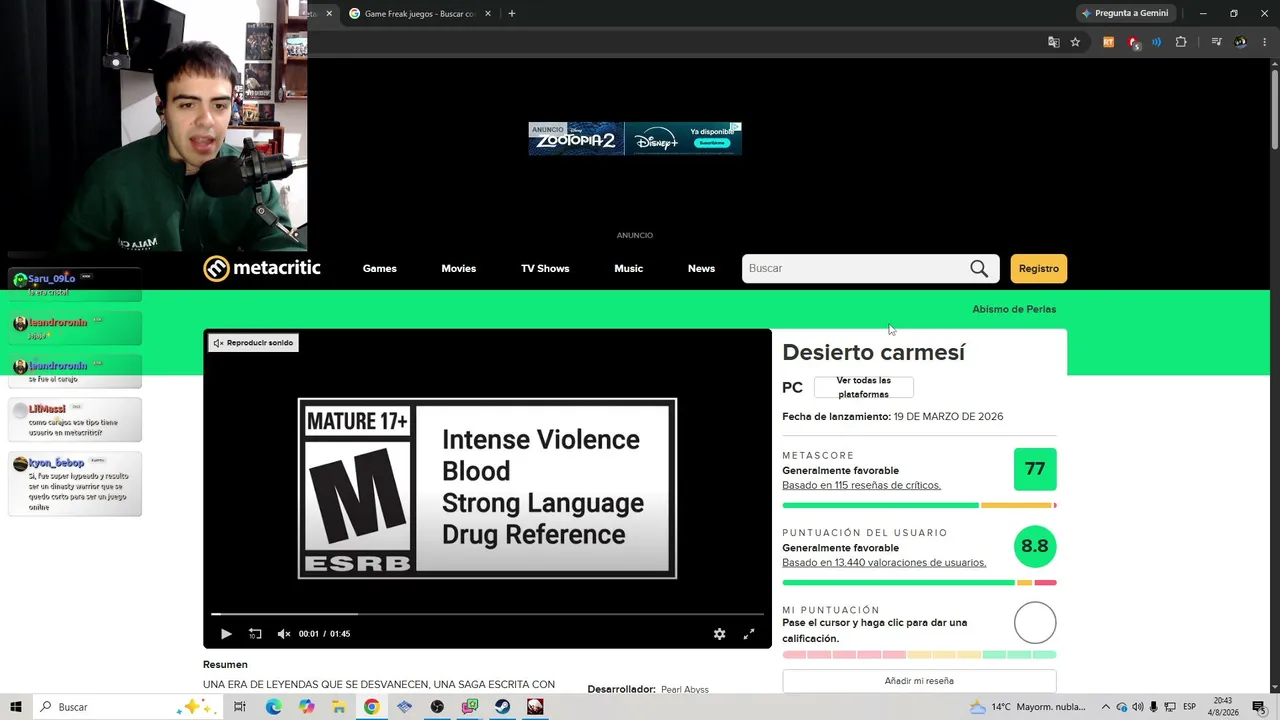The width and height of the screenshot is (1280, 720).
Task: Open the notification center in the taskbar
Action: [x=1258, y=707]
